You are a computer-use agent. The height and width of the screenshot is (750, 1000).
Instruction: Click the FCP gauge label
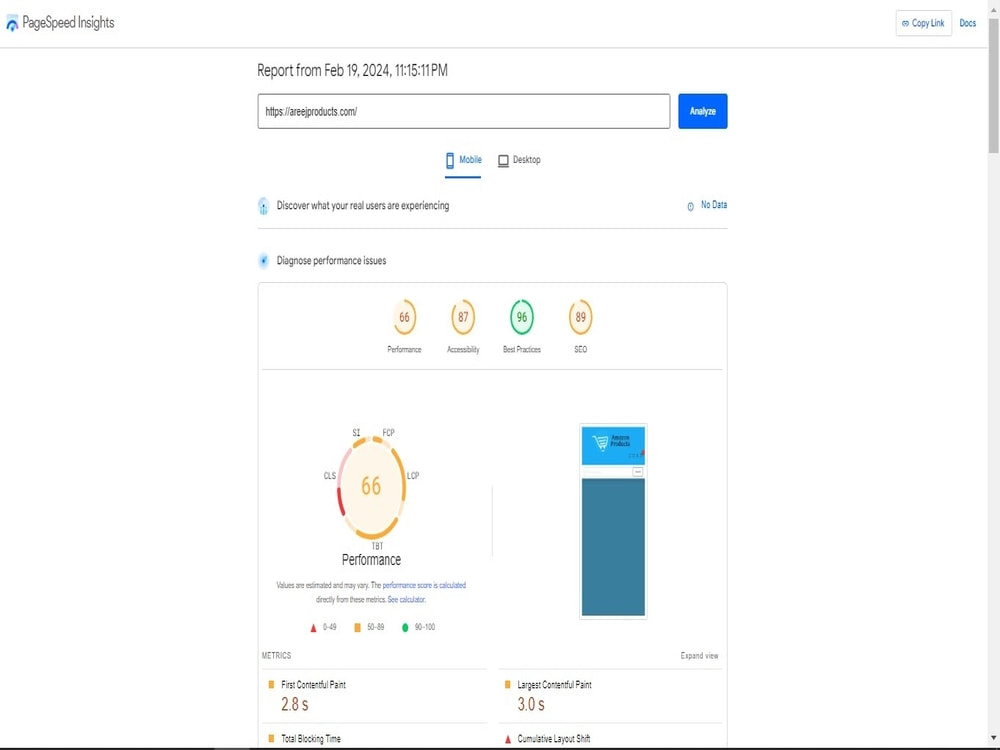tap(388, 432)
